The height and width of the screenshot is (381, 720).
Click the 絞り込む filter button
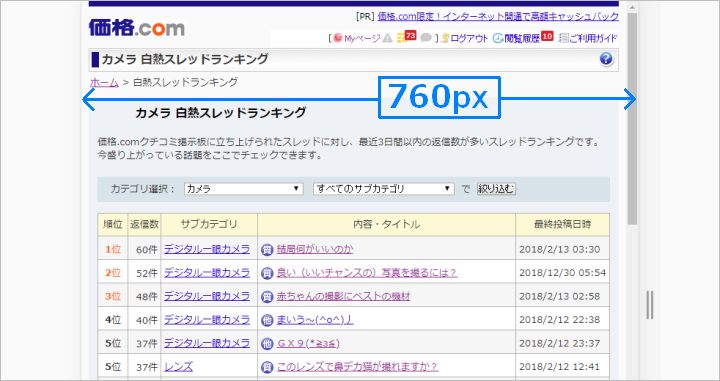pos(496,189)
